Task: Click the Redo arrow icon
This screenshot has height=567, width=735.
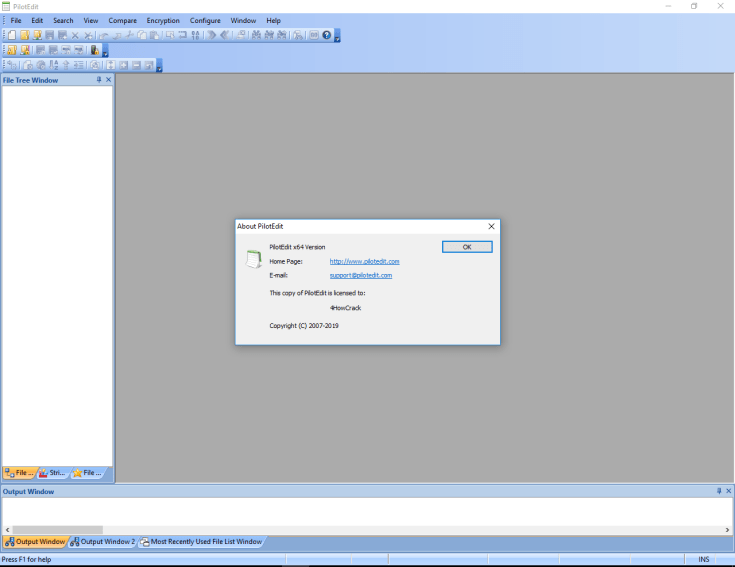Action: pyautogui.click(x=117, y=35)
